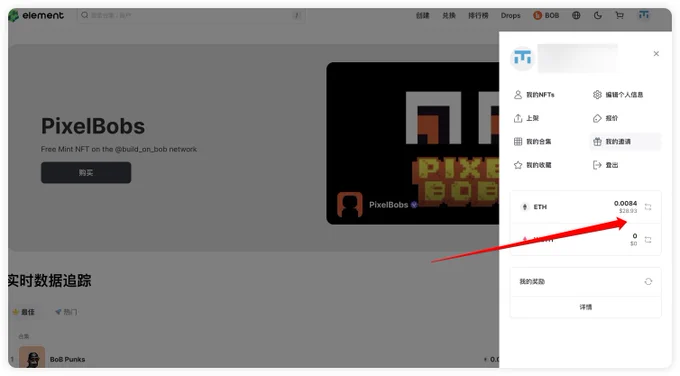Open 我的收藏 favorites entry
The width and height of the screenshot is (680, 376).
[533, 165]
